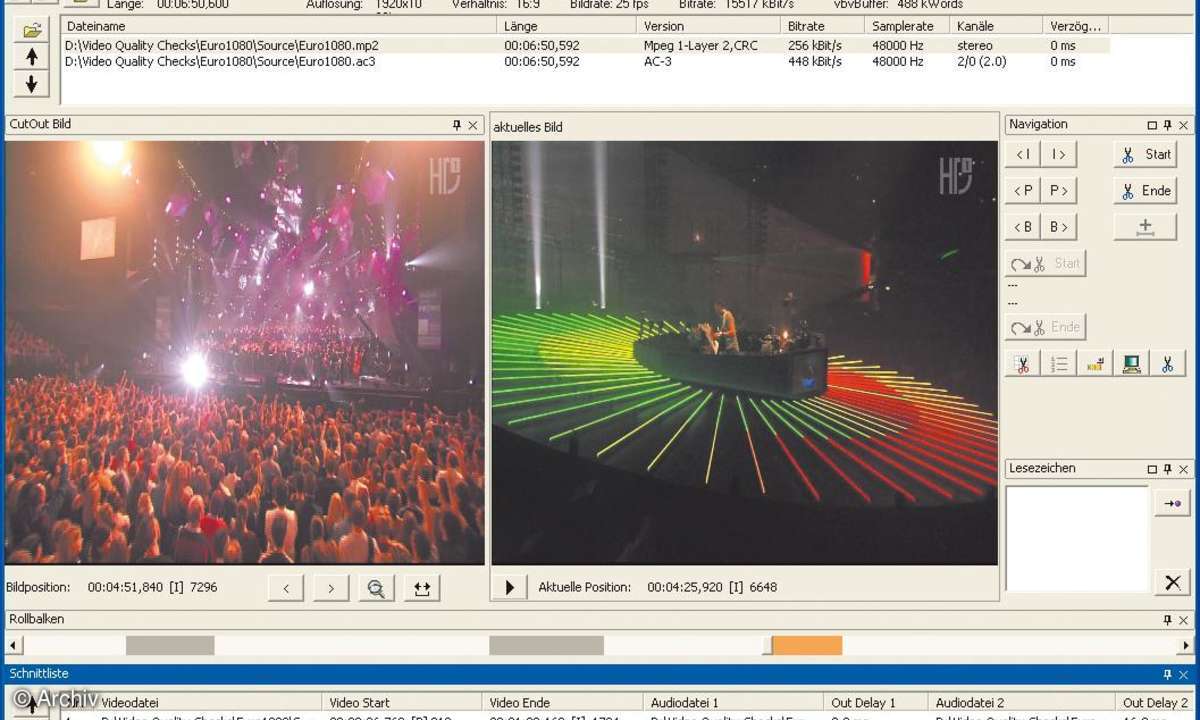Click the Audiodatei 2 column header

click(x=1022, y=703)
